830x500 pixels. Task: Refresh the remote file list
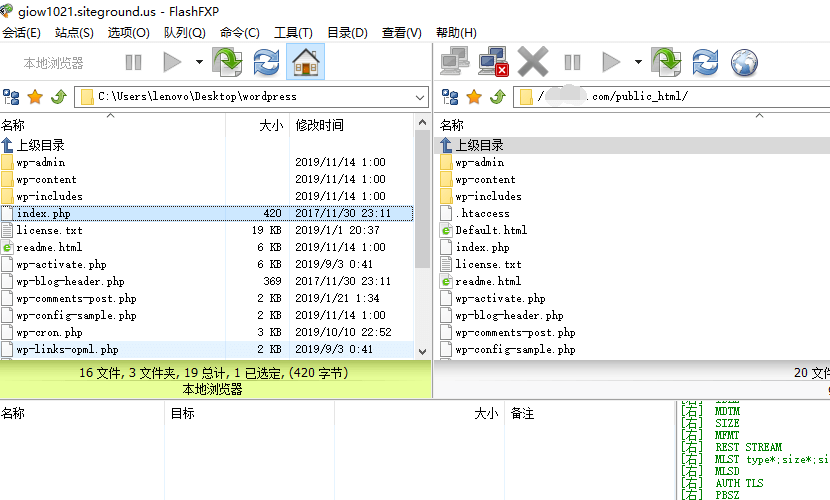tap(706, 62)
